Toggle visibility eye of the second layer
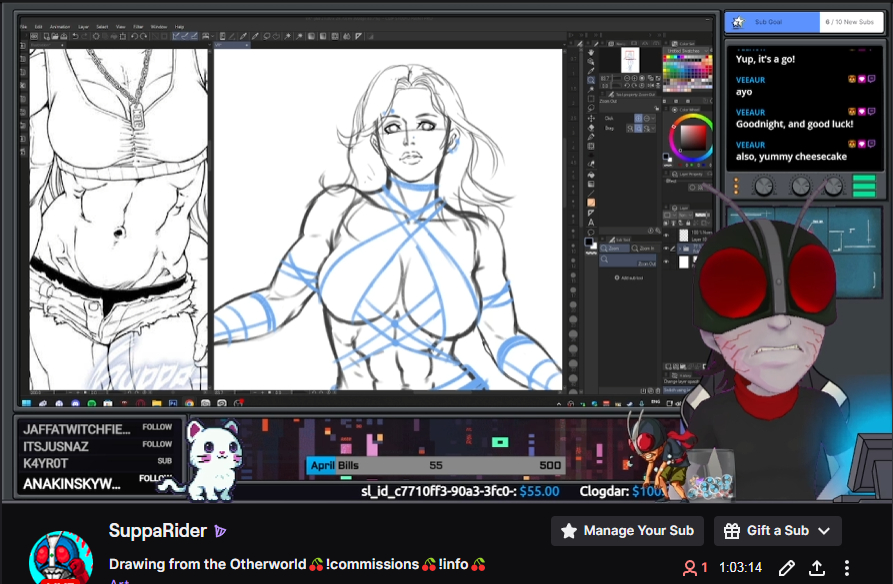893x584 pixels. [667, 248]
